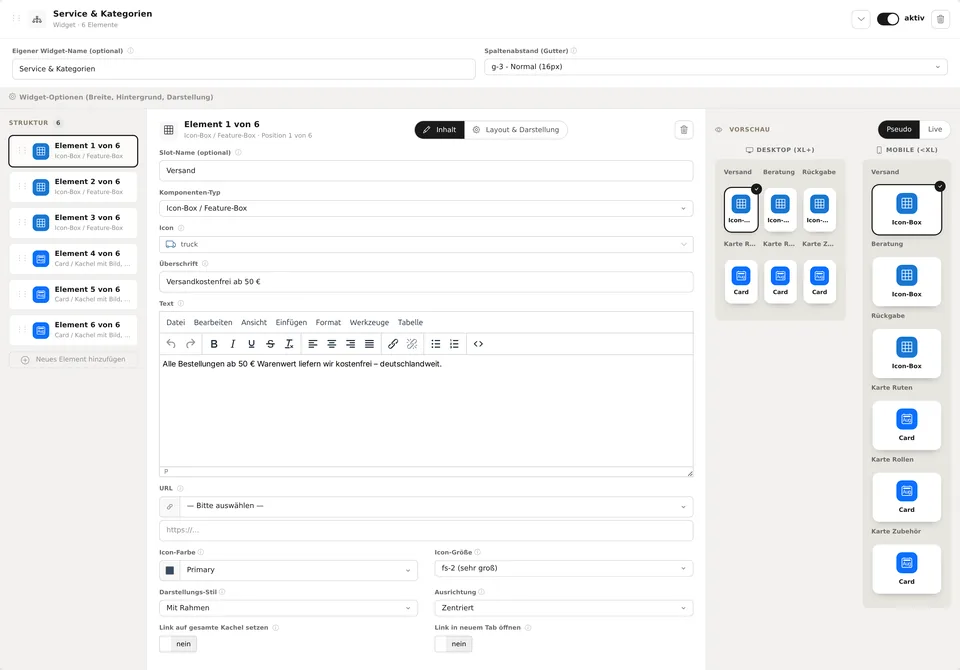Click the https:// URL input field
Image resolution: width=960 pixels, height=670 pixels.
point(426,530)
